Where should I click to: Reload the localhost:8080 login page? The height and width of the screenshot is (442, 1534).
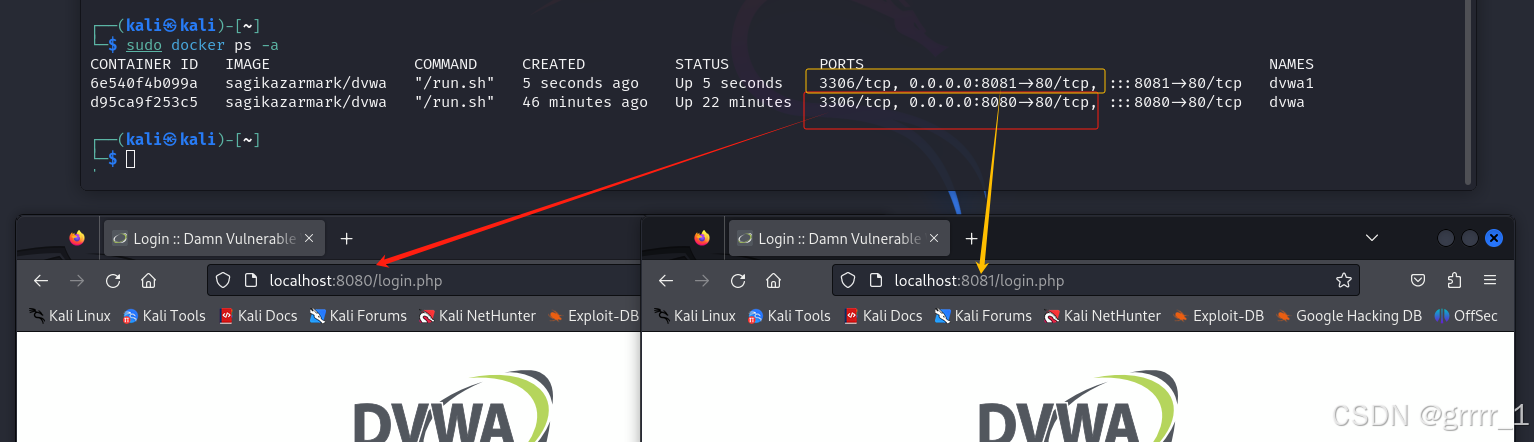(113, 281)
